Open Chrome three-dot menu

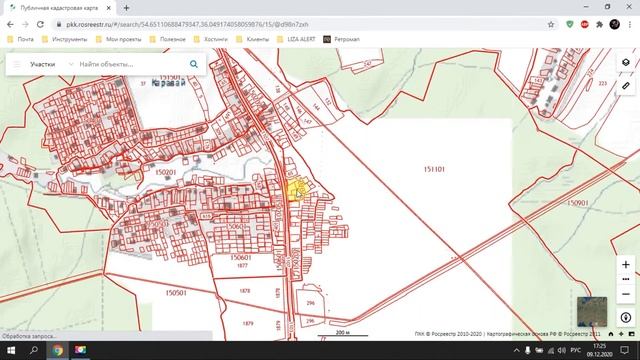coord(630,24)
